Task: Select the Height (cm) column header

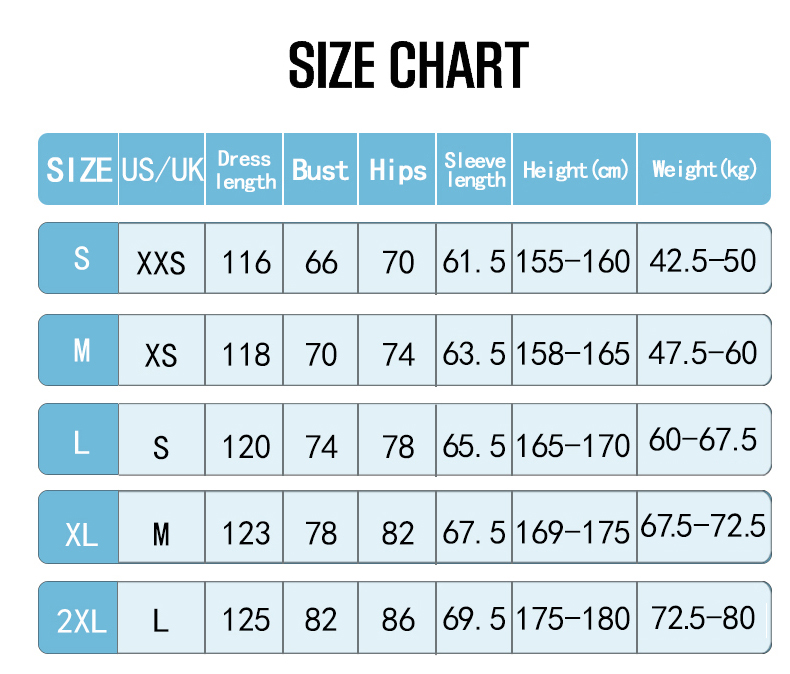Action: [575, 170]
